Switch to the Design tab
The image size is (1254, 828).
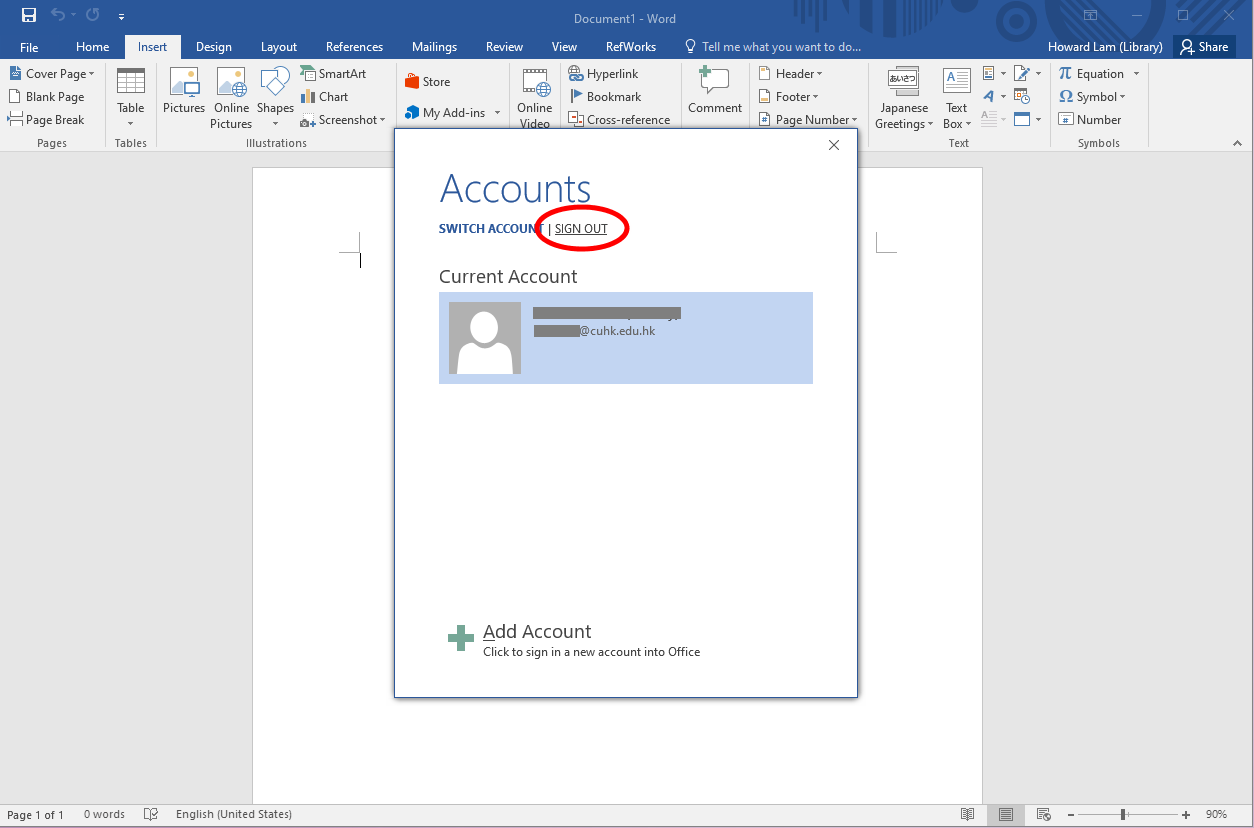point(214,47)
